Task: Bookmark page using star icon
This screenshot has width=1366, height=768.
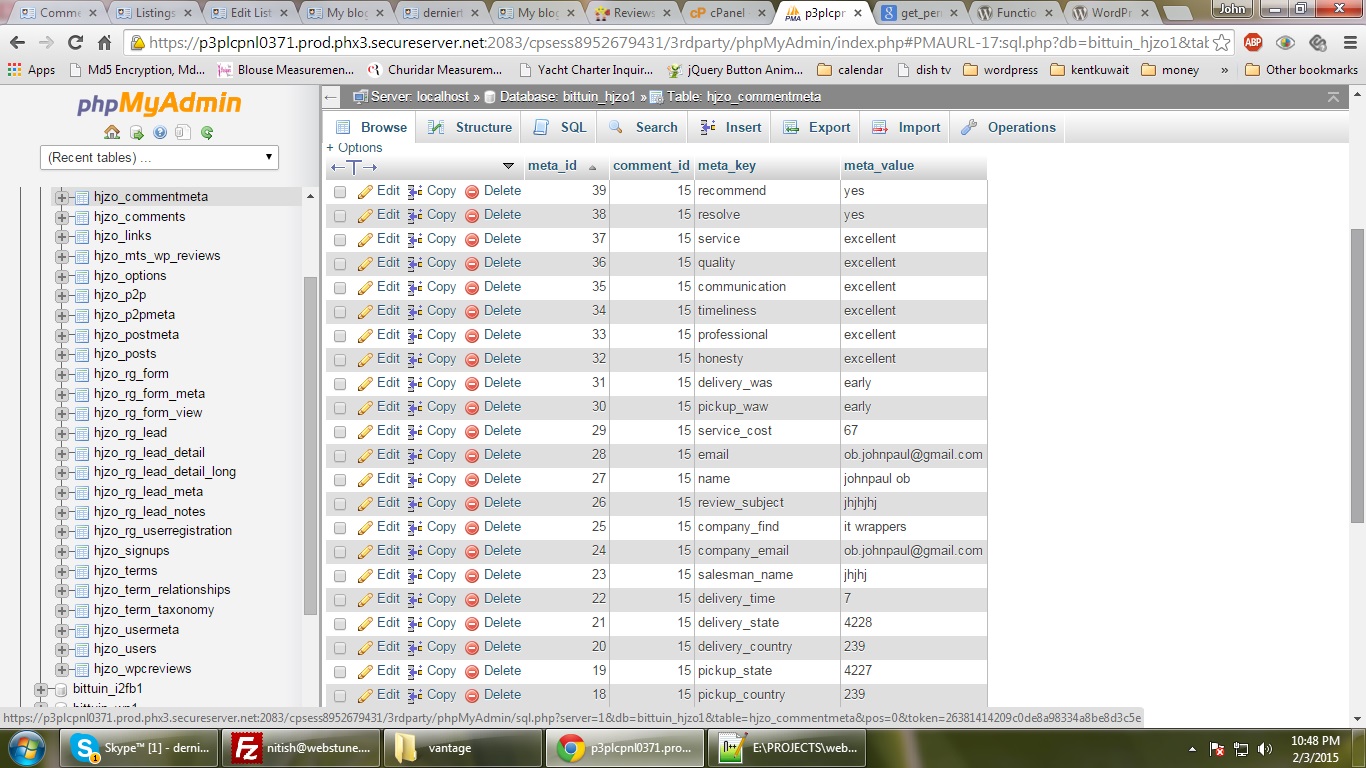Action: [1220, 43]
